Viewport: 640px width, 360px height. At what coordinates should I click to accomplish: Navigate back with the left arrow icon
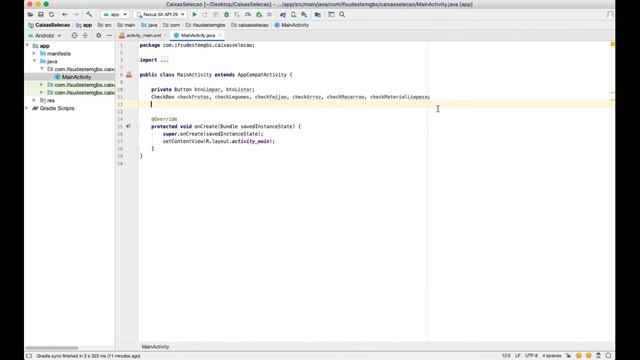click(x=65, y=14)
